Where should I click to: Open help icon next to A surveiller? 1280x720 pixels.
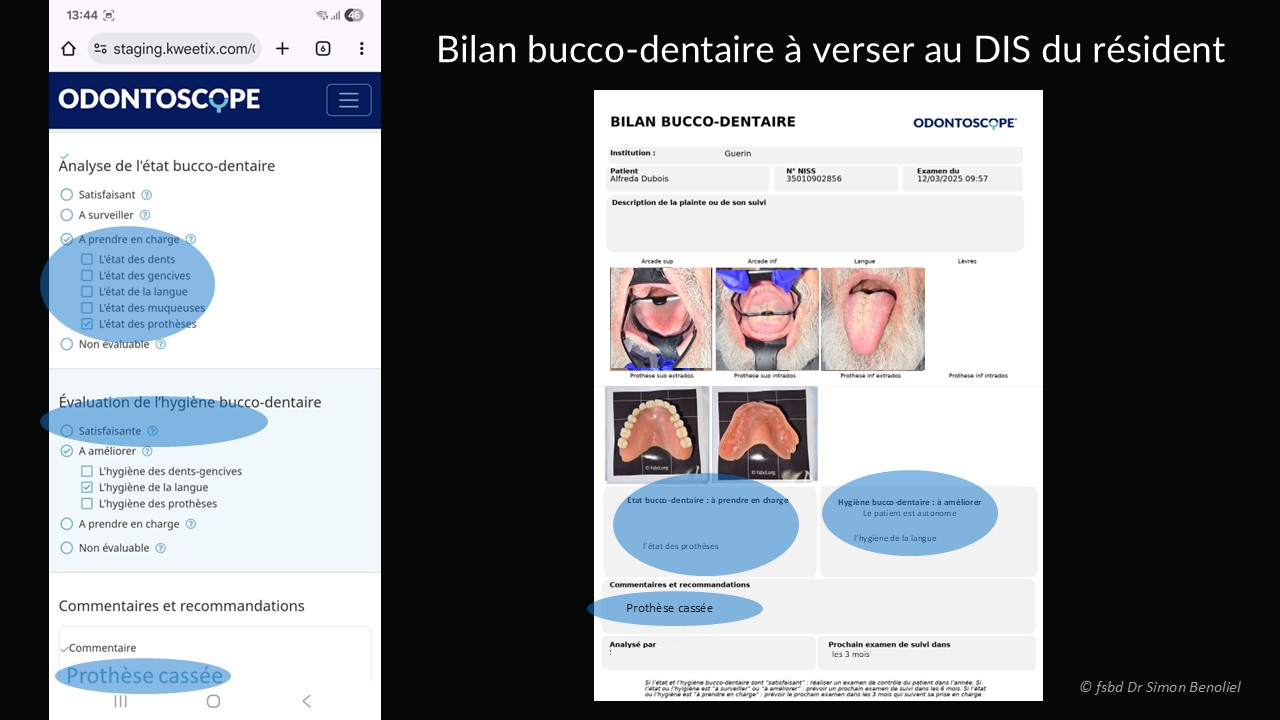pyautogui.click(x=144, y=215)
